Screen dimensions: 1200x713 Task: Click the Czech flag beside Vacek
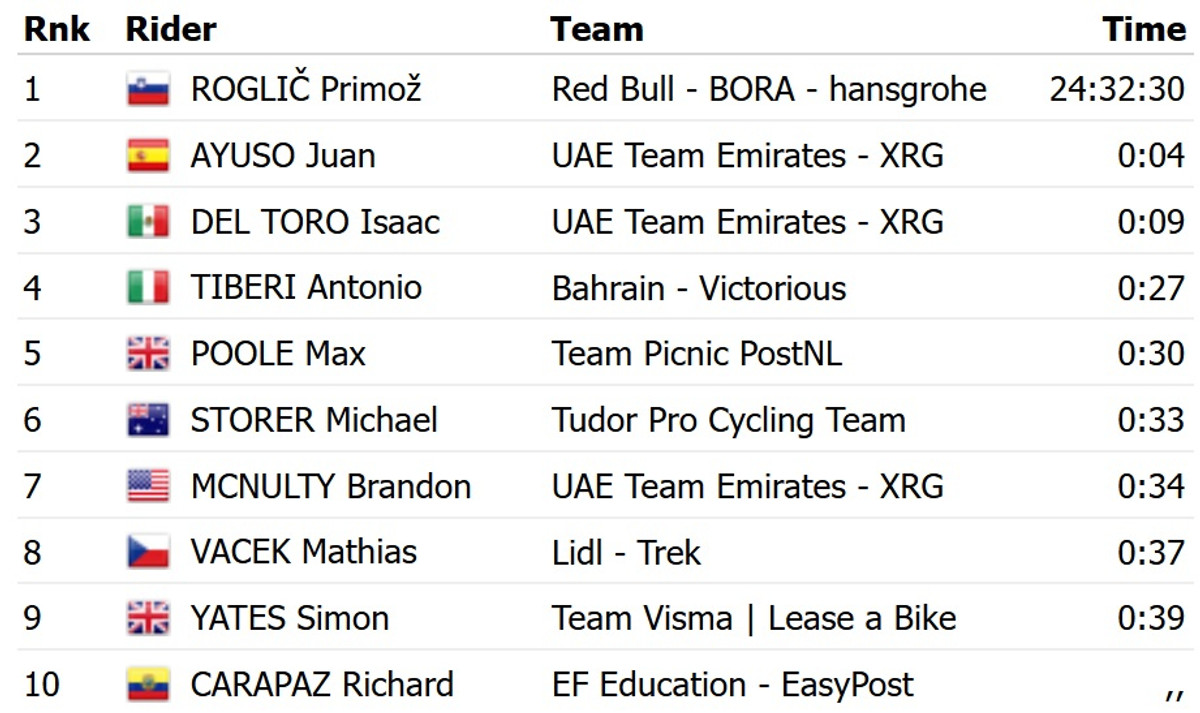click(148, 552)
